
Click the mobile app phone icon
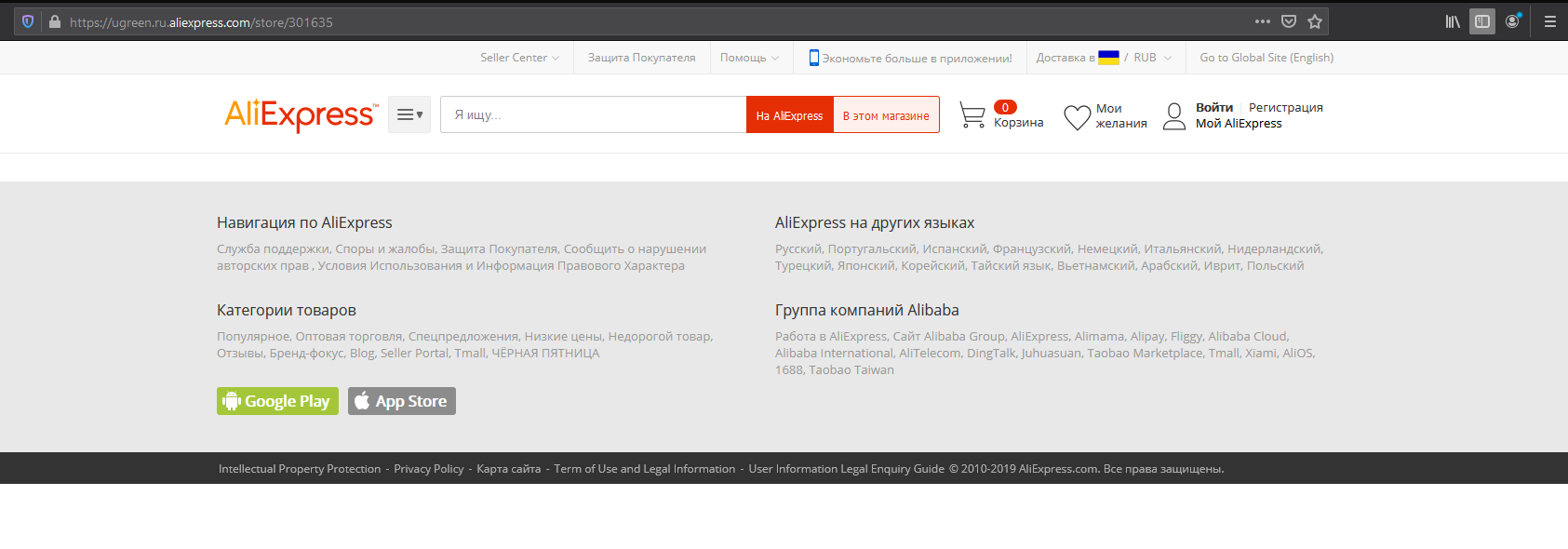(814, 58)
